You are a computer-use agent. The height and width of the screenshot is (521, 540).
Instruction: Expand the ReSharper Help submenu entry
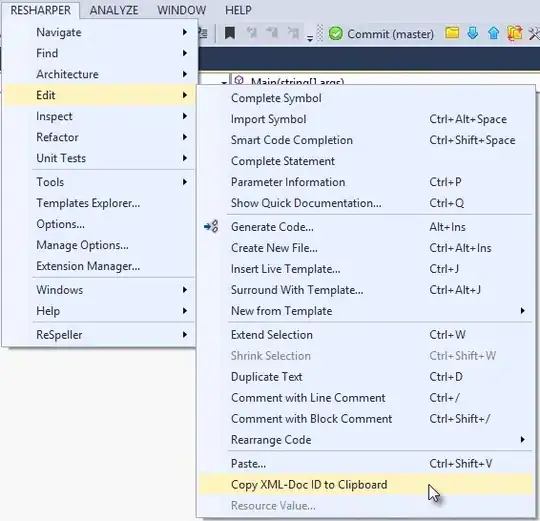[100, 311]
